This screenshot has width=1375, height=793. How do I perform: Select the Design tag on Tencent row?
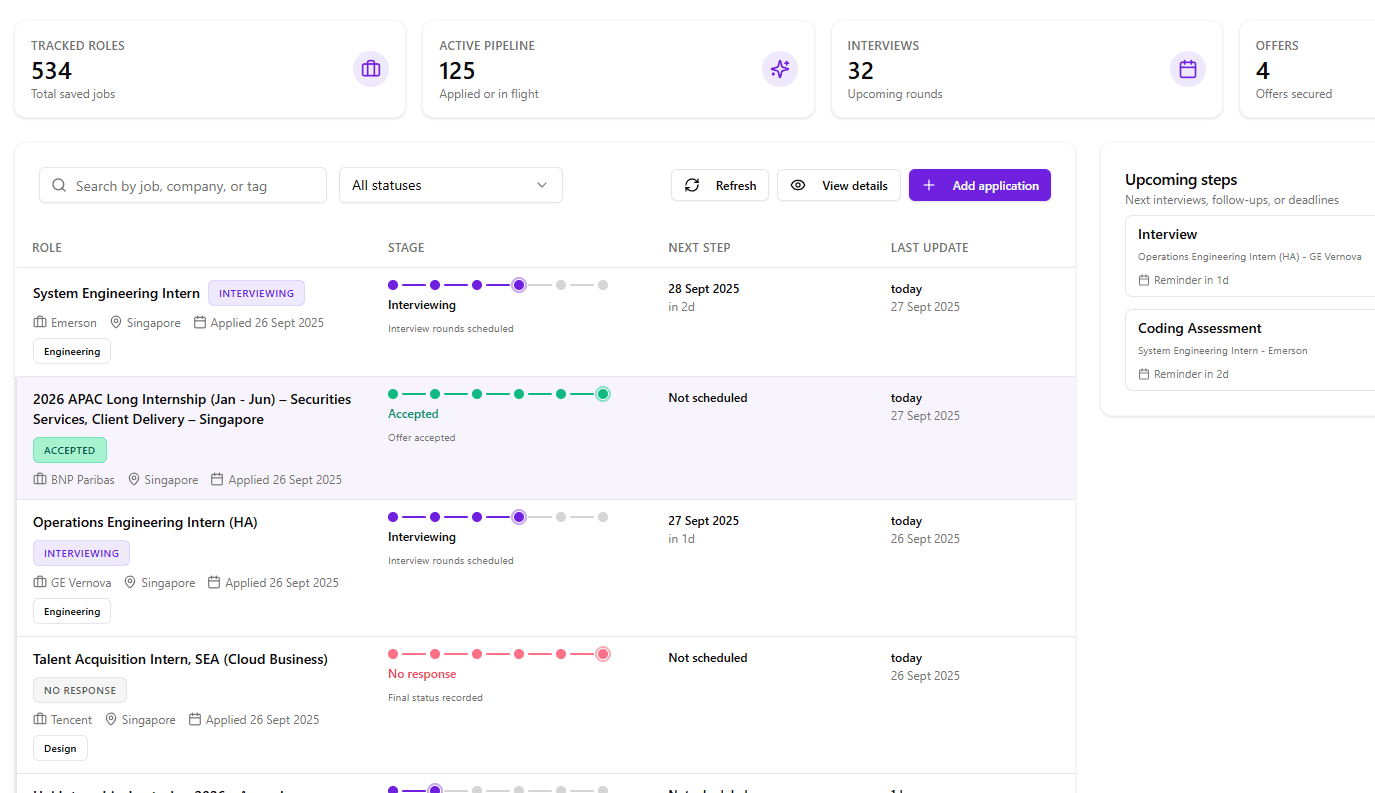pos(60,747)
